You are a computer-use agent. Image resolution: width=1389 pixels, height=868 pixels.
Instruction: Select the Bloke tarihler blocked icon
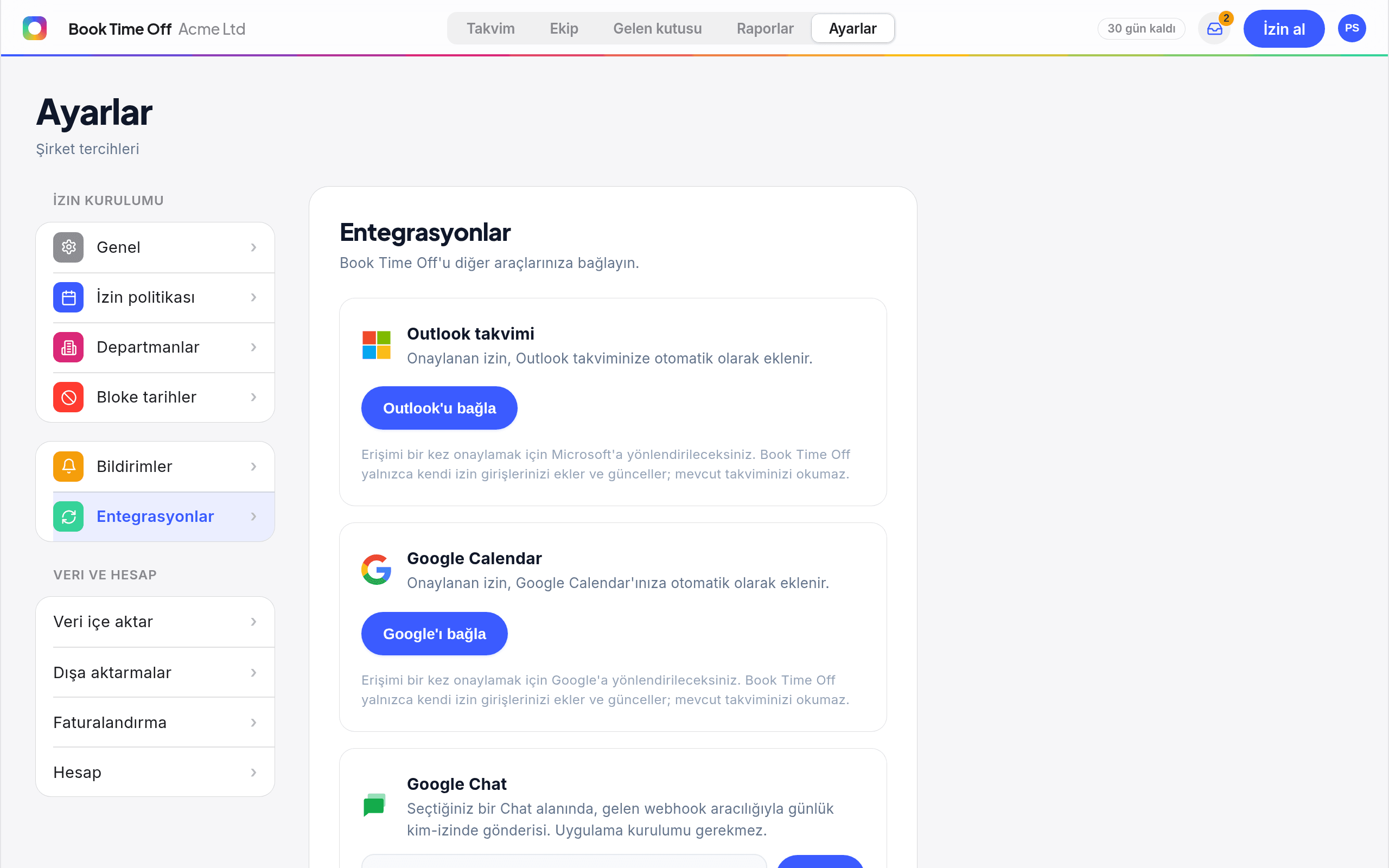pyautogui.click(x=68, y=397)
